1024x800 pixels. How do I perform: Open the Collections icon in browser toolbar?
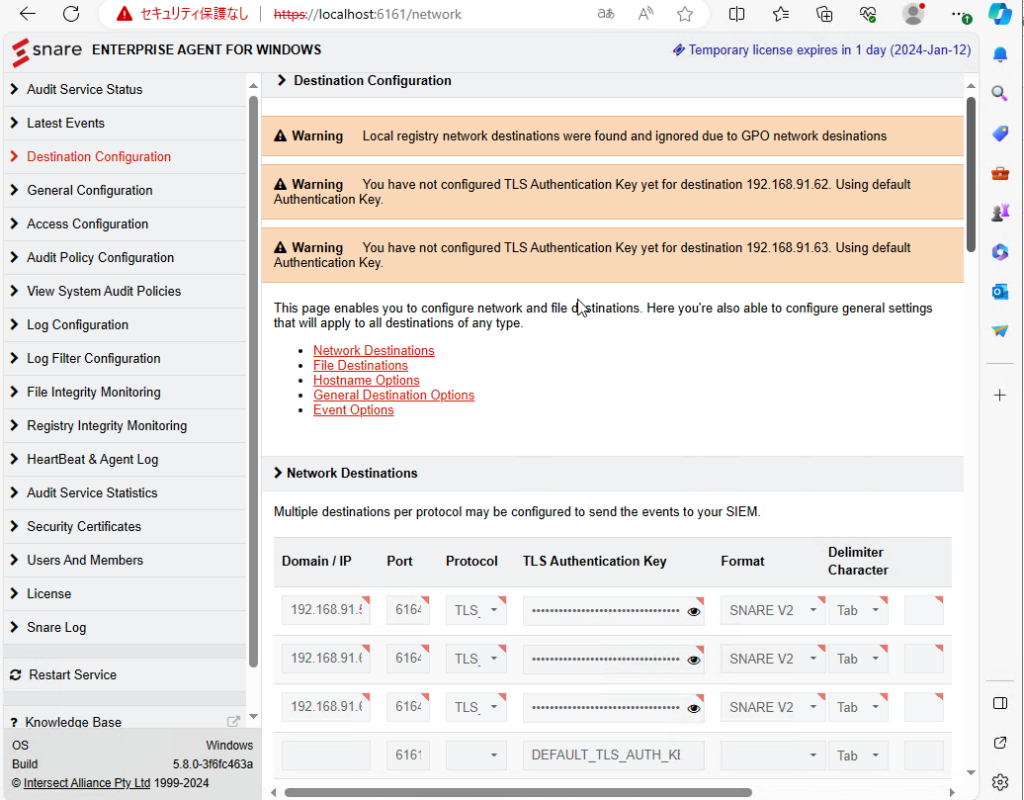(824, 14)
